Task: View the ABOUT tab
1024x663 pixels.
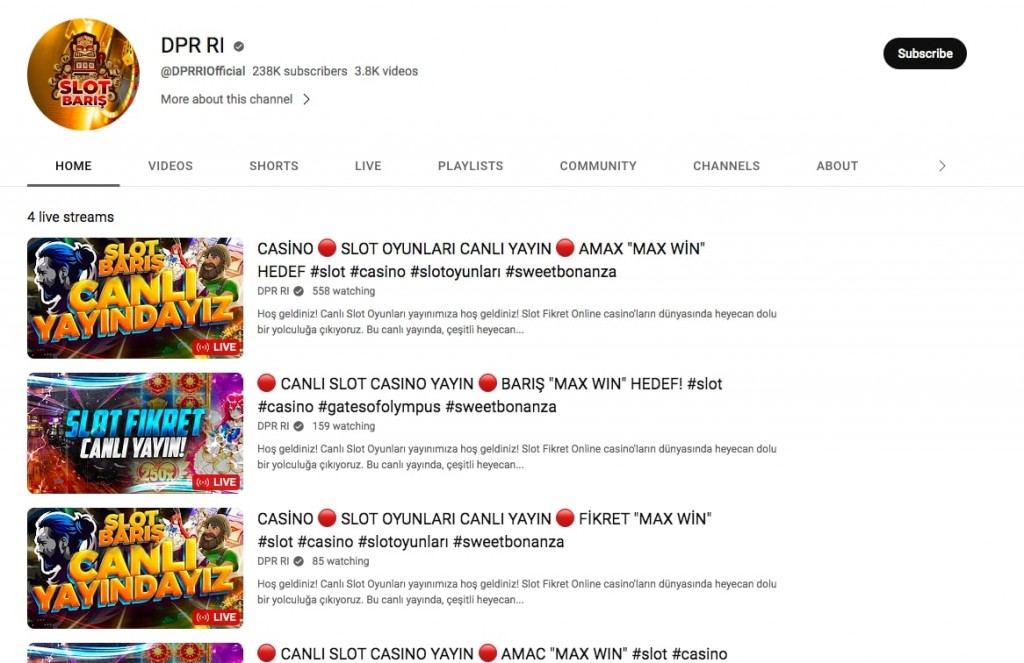Action: tap(837, 166)
